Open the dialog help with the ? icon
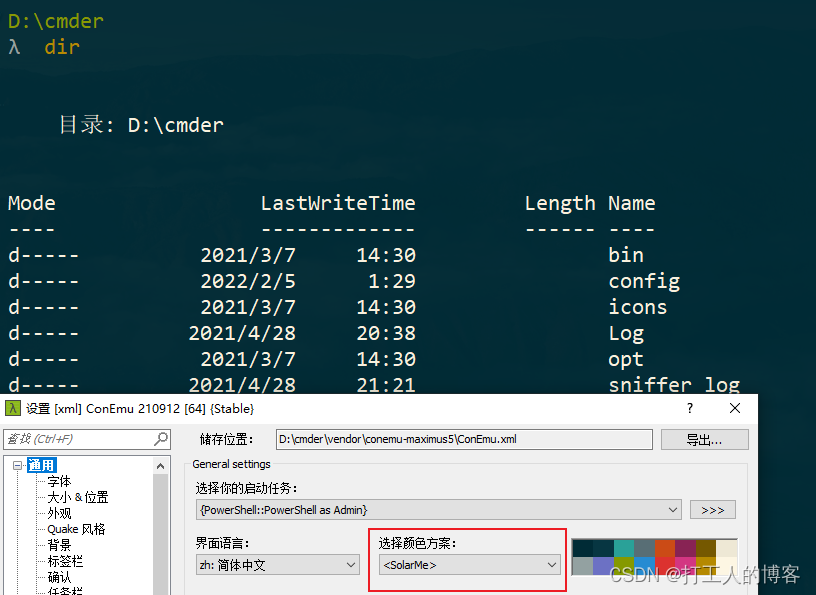This screenshot has height=595, width=816. click(x=689, y=408)
